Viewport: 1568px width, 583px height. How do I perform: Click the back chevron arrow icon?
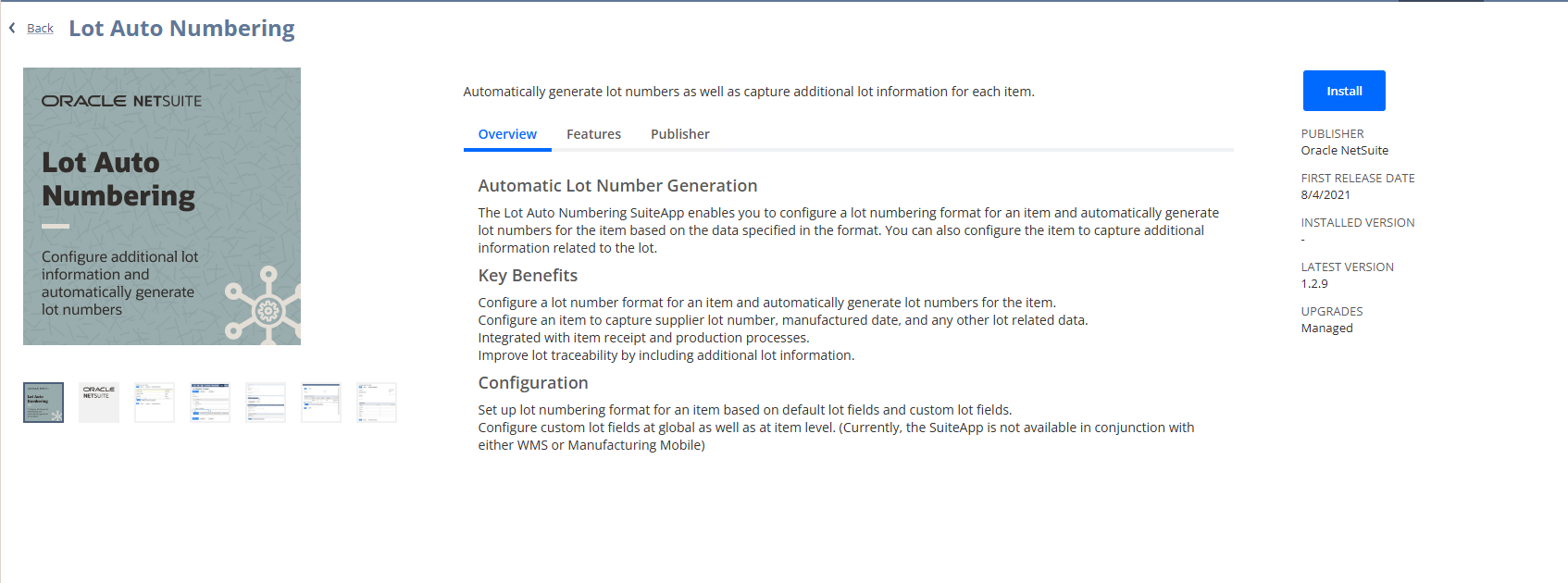[x=12, y=28]
